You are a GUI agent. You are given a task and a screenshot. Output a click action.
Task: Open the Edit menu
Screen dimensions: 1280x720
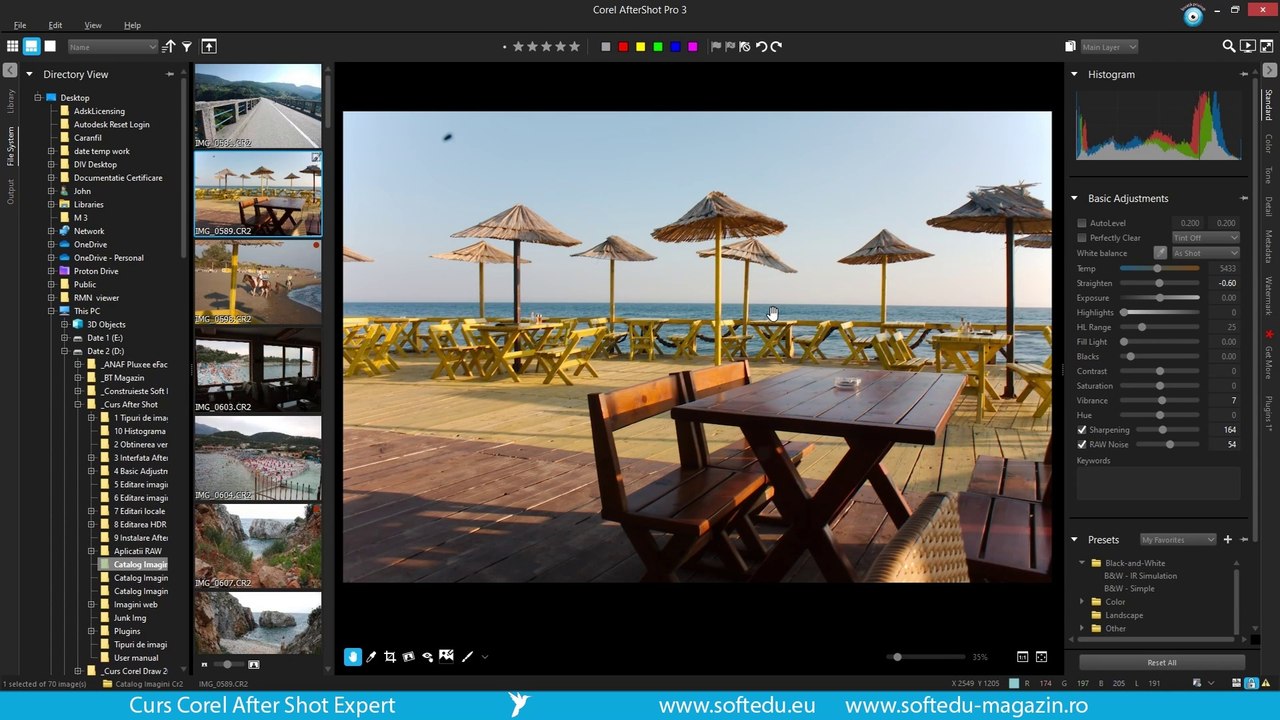pyautogui.click(x=55, y=25)
